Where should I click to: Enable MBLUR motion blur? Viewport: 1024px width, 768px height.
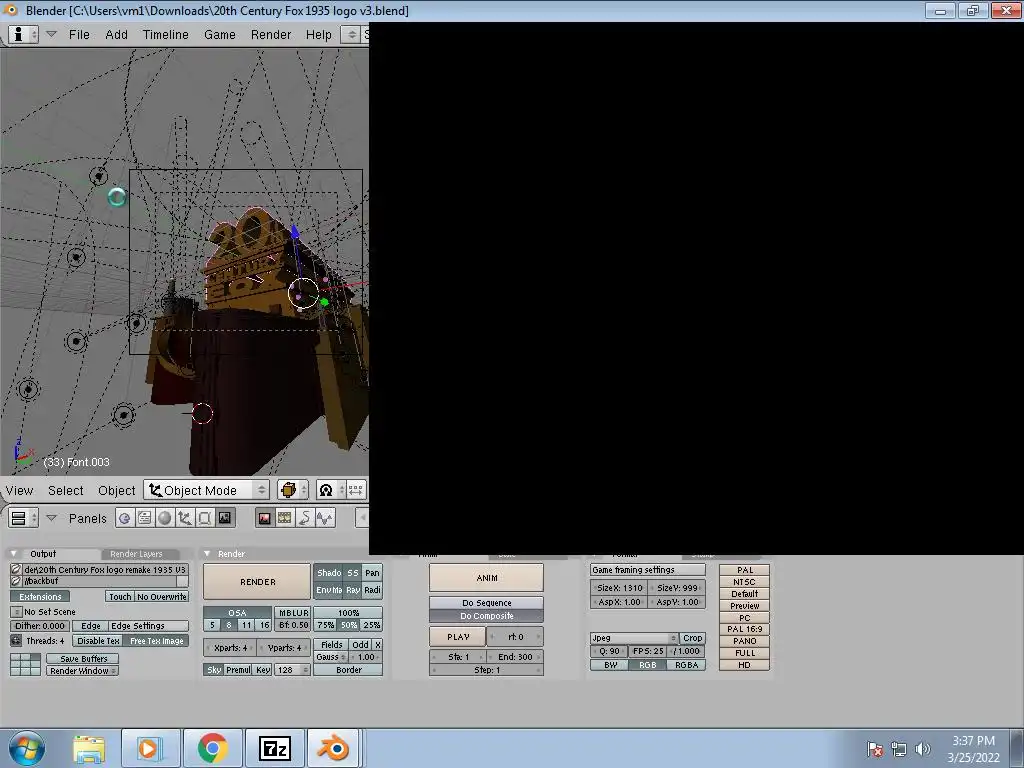293,613
